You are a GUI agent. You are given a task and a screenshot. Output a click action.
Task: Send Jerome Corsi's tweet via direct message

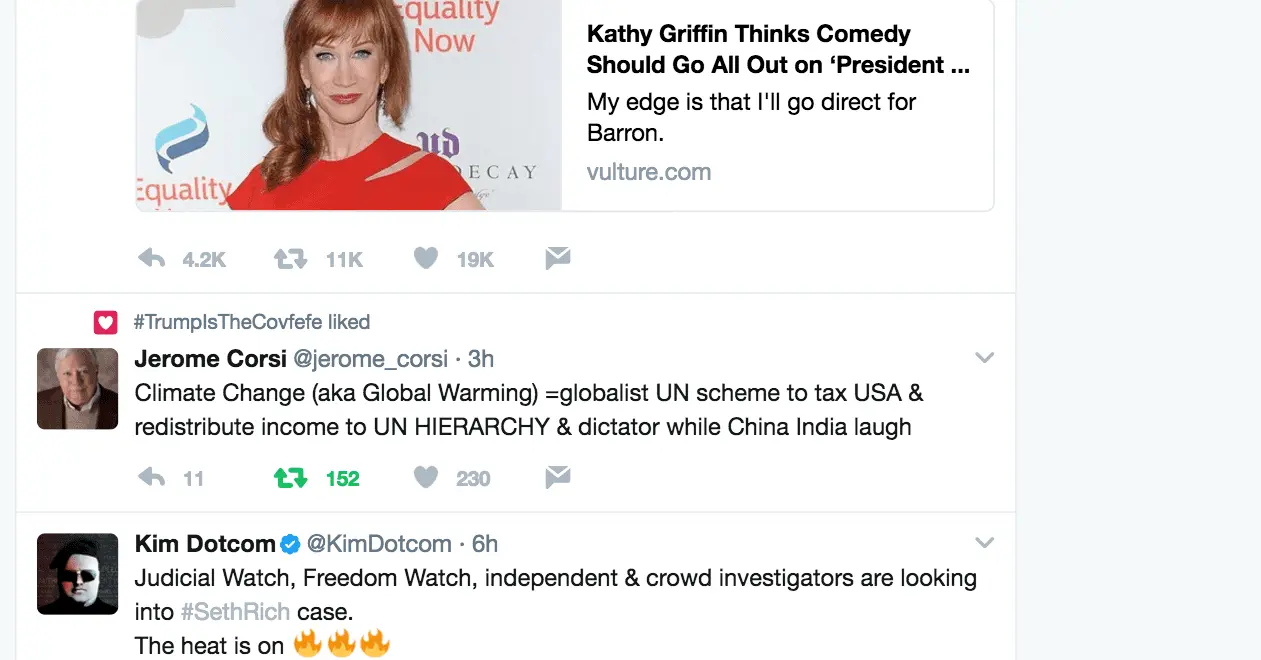point(557,478)
